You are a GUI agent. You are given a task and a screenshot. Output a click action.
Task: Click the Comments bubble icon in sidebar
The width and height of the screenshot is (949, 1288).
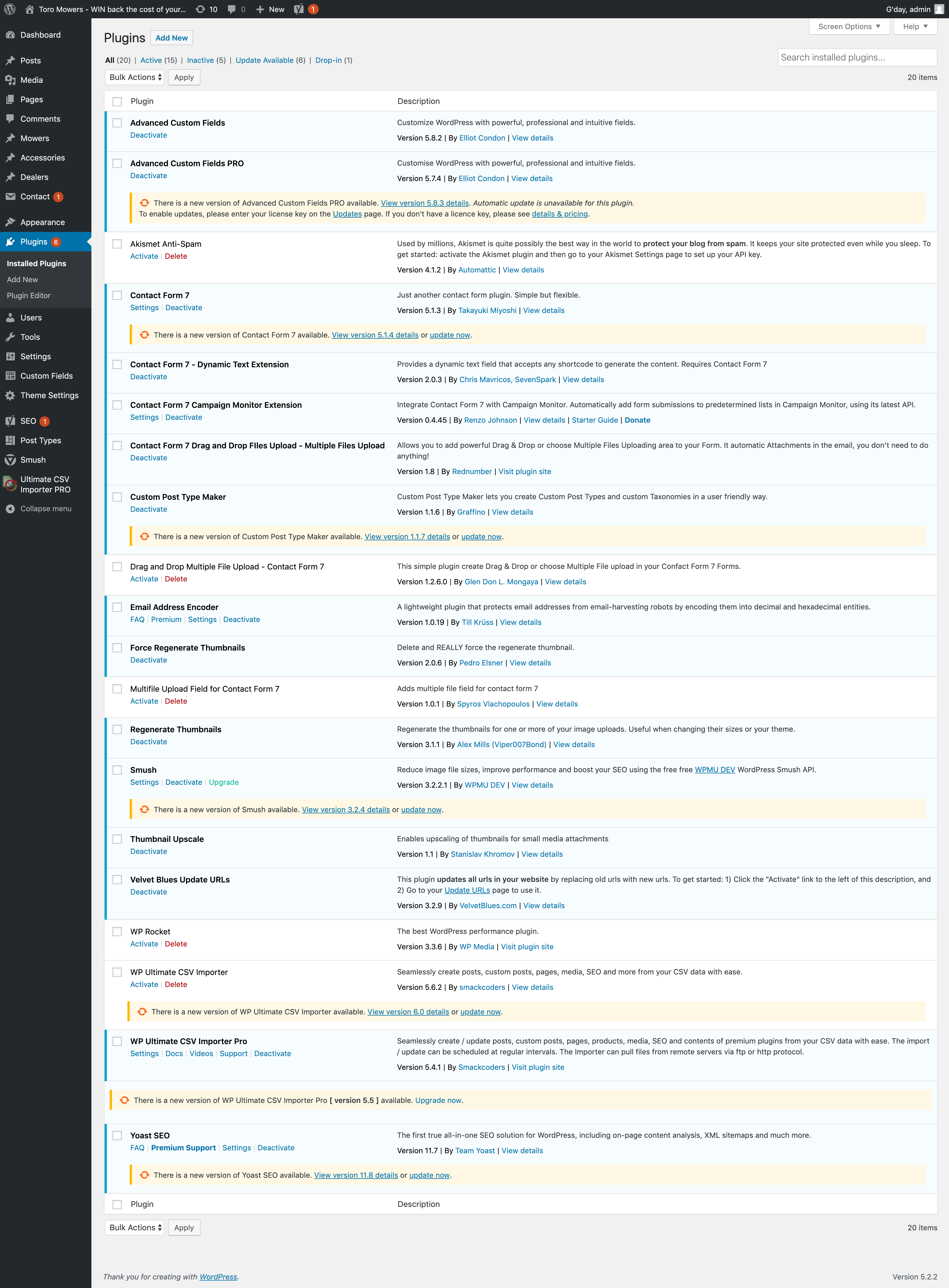pos(10,119)
